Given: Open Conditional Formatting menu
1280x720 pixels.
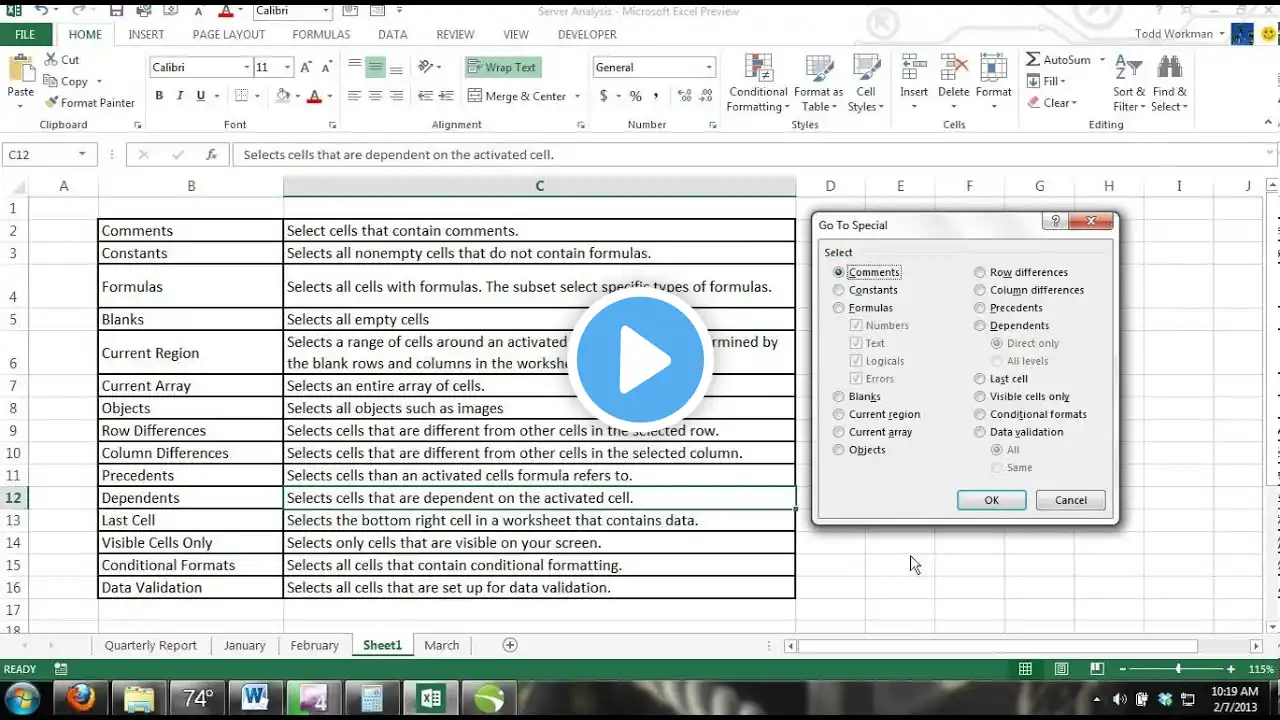Looking at the screenshot, I should click(758, 82).
